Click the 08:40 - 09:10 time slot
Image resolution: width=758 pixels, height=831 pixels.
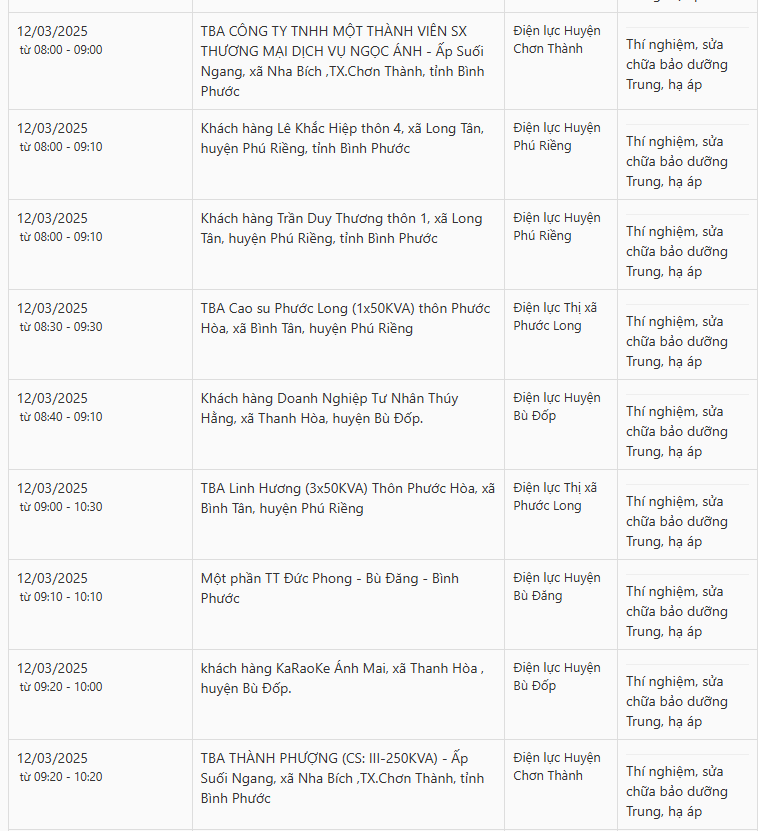(x=61, y=417)
